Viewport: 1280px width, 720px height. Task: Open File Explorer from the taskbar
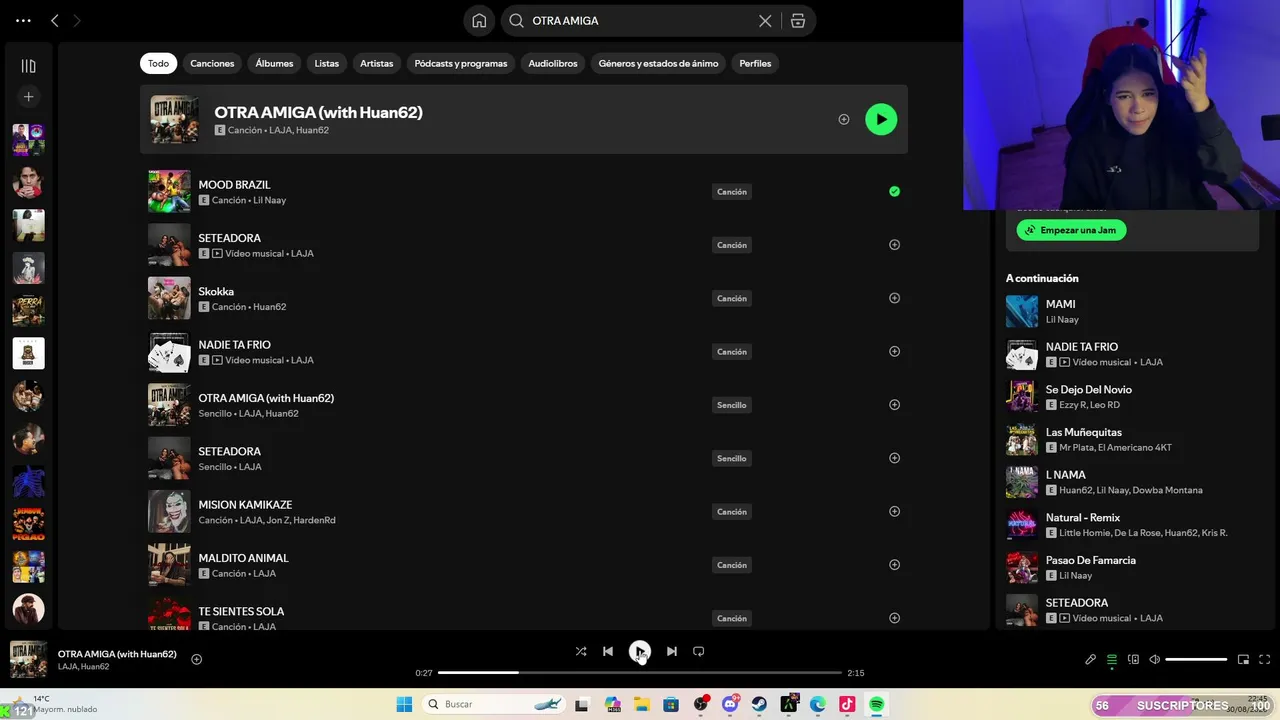(641, 704)
